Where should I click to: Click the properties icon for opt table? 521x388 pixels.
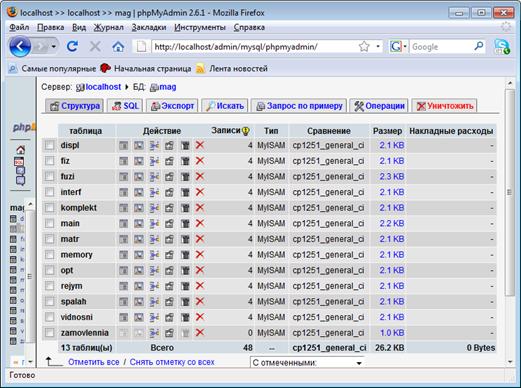tap(169, 270)
